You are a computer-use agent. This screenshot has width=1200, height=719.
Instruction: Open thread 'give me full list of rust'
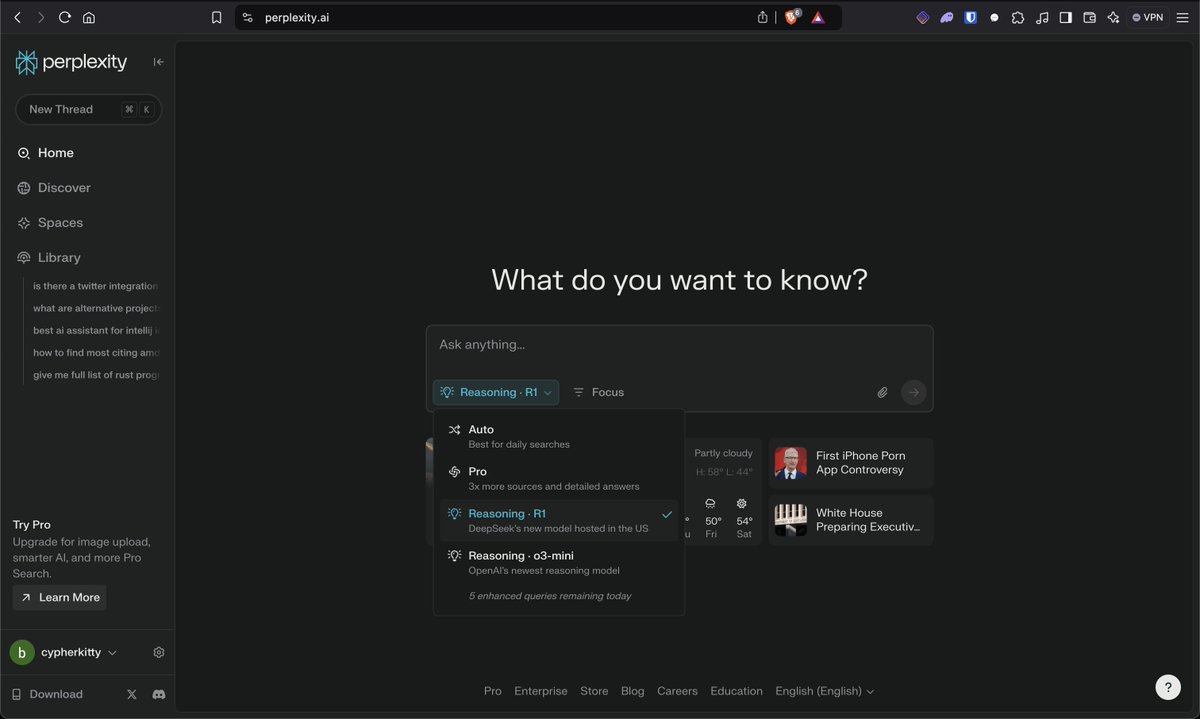tap(95, 375)
